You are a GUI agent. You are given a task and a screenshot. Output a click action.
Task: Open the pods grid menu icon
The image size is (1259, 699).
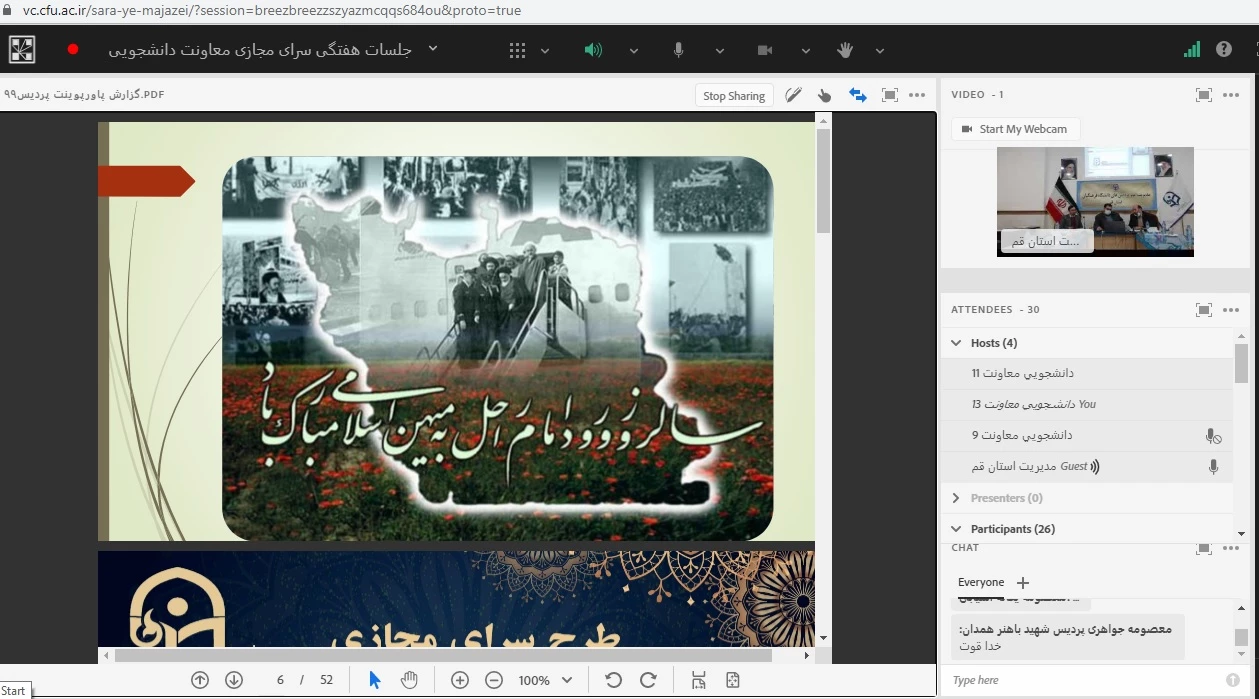coord(517,51)
